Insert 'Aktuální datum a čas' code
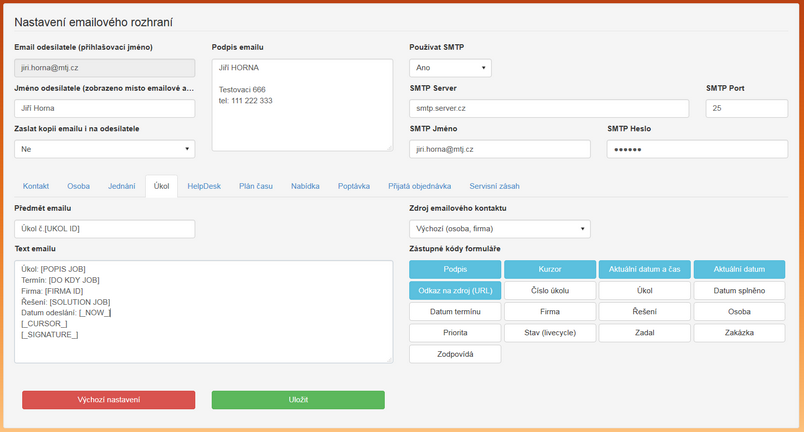Viewport: 804px width, 432px height. click(x=643, y=269)
